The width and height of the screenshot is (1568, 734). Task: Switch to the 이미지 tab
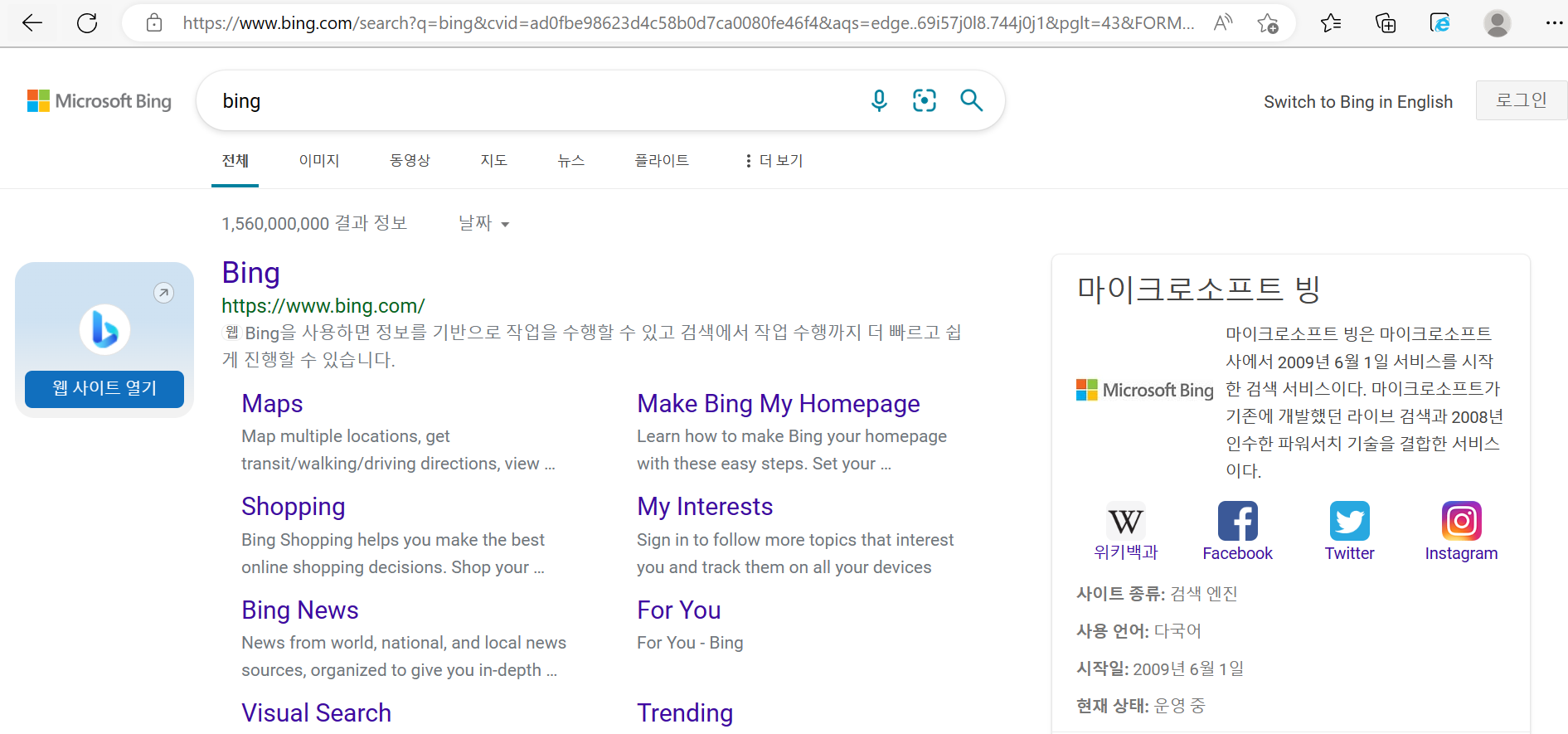click(x=319, y=161)
